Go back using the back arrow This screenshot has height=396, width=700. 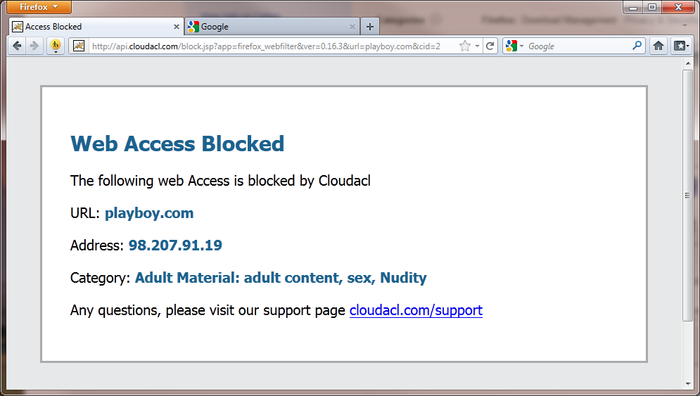coord(17,46)
